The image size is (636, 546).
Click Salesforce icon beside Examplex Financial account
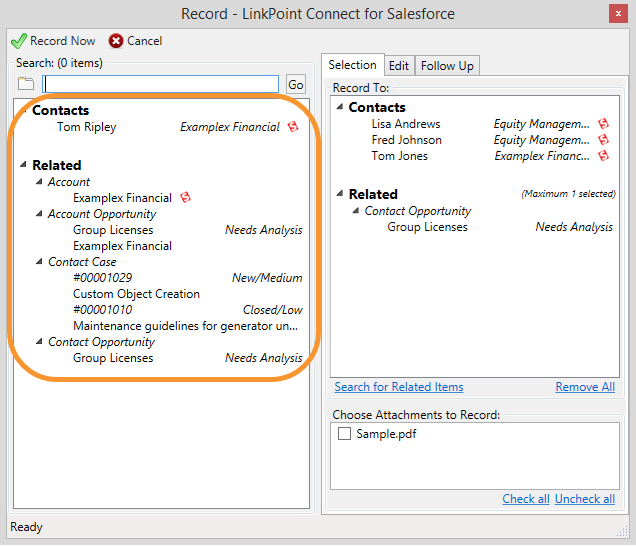click(x=185, y=198)
